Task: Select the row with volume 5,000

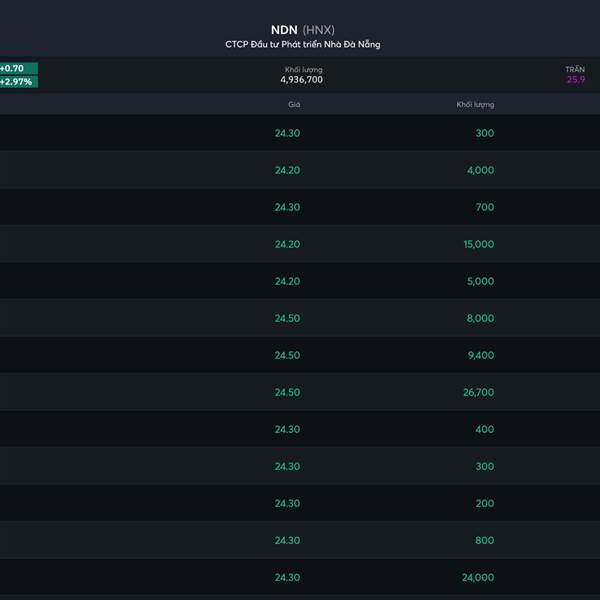Action: [300, 281]
